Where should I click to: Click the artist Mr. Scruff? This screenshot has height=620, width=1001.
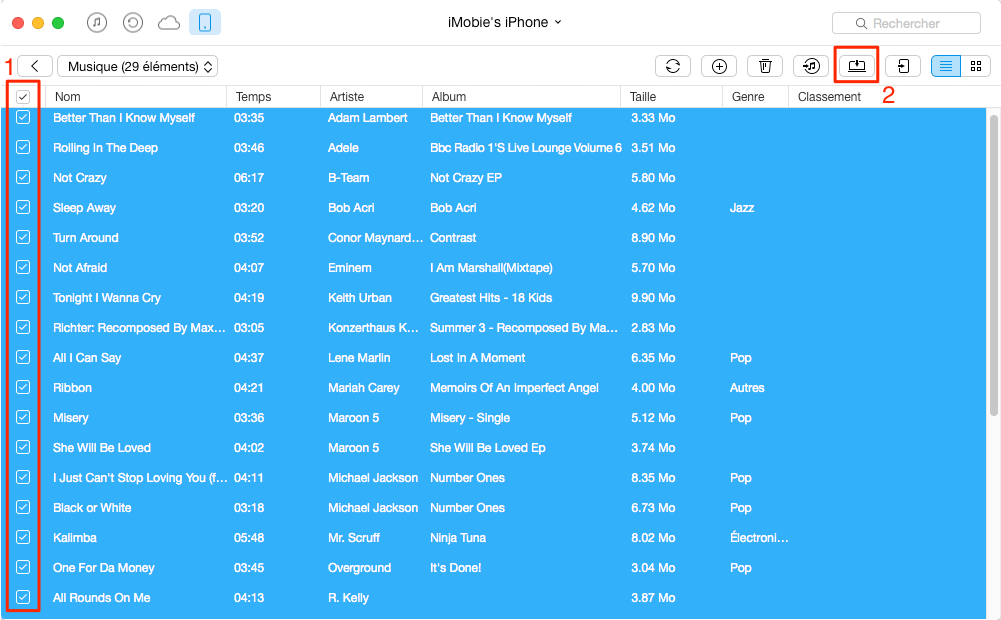[x=354, y=538]
